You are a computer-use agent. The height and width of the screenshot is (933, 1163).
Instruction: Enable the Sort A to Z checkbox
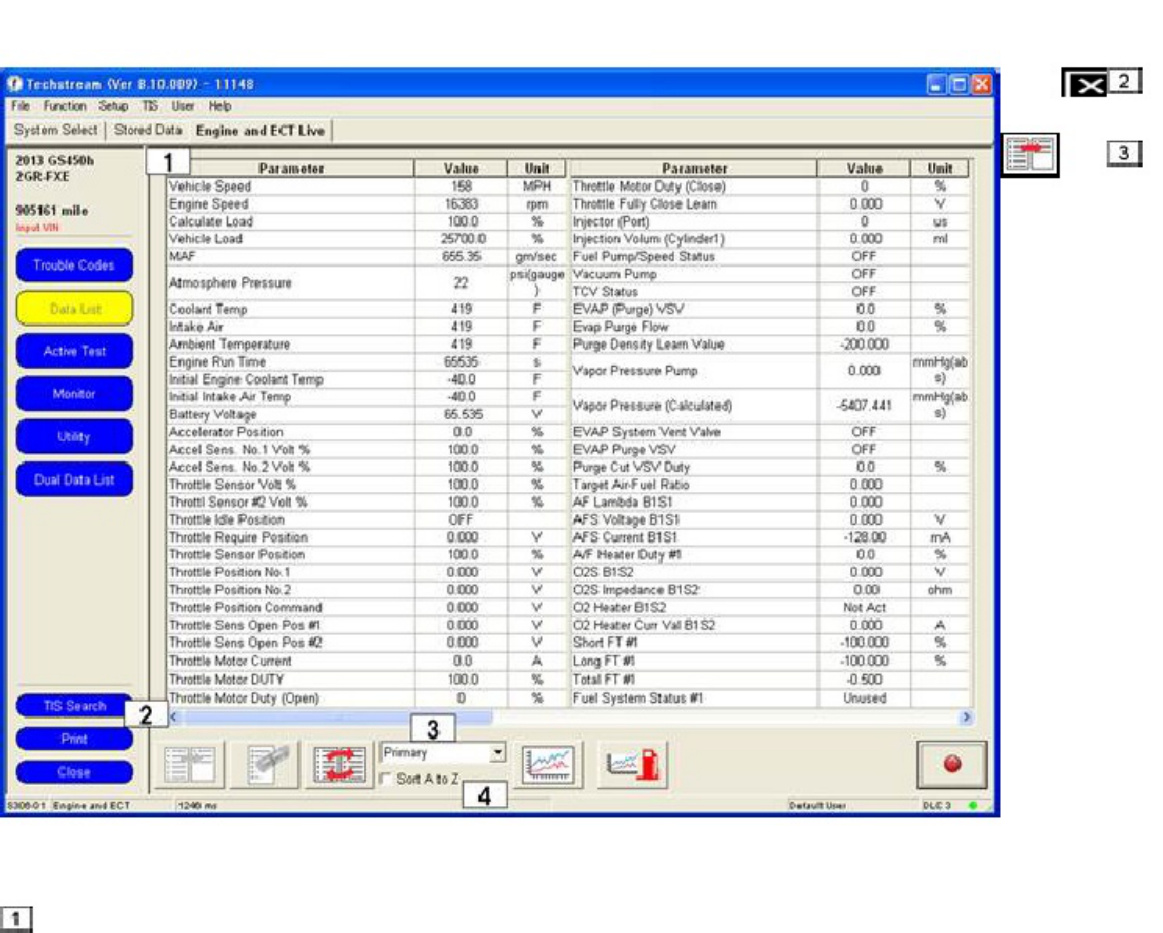pos(386,778)
